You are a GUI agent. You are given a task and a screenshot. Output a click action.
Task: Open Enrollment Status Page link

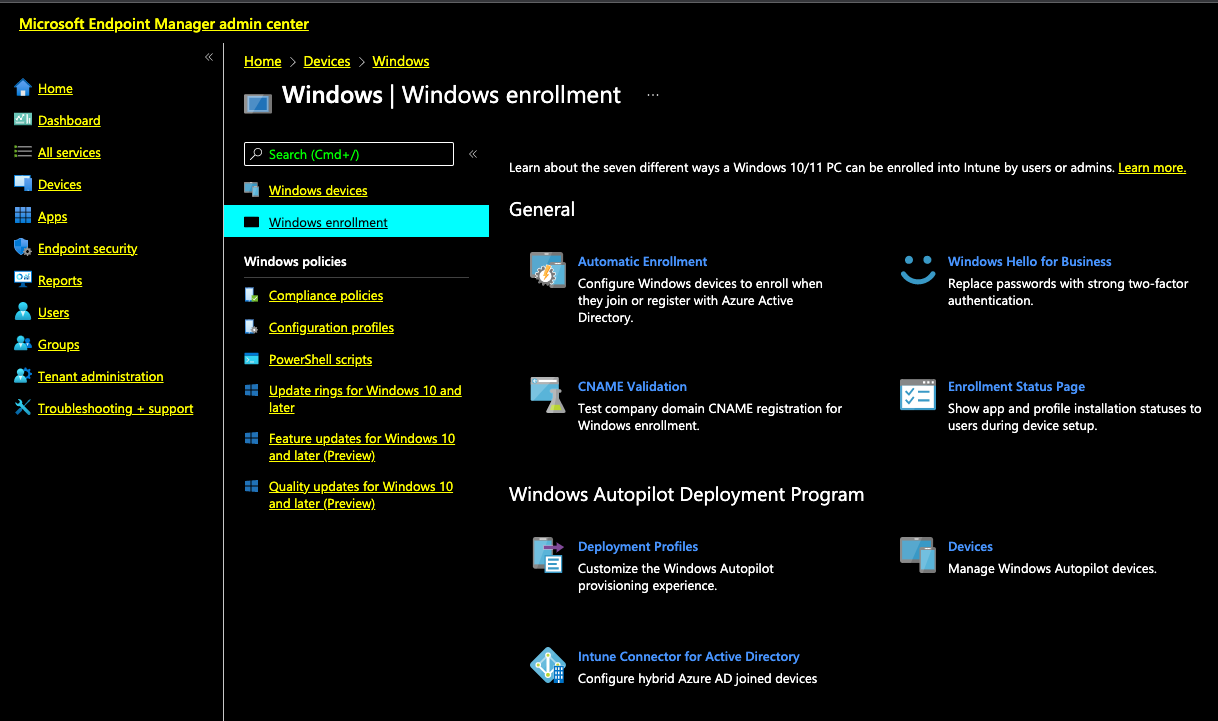(1016, 386)
